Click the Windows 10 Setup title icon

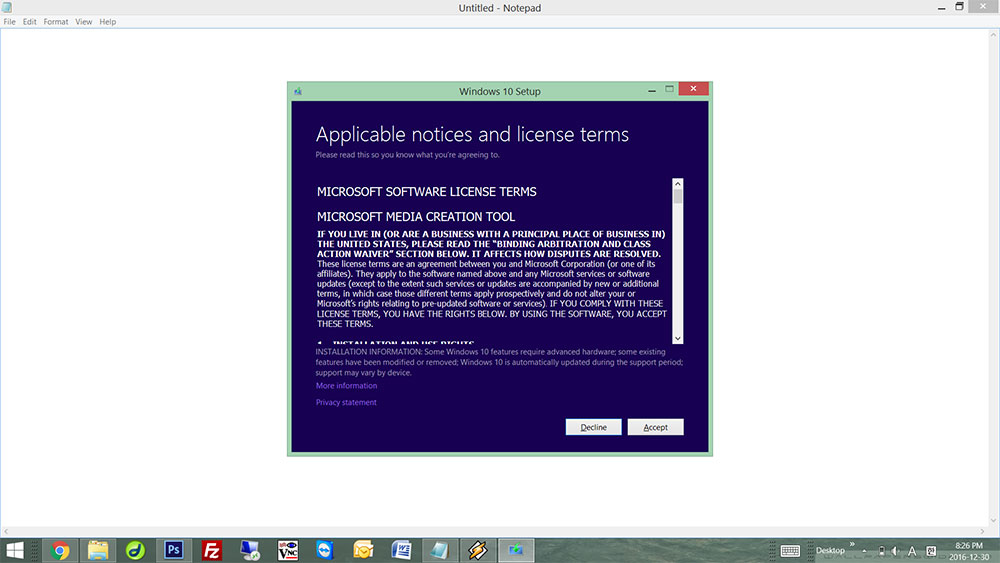298,91
